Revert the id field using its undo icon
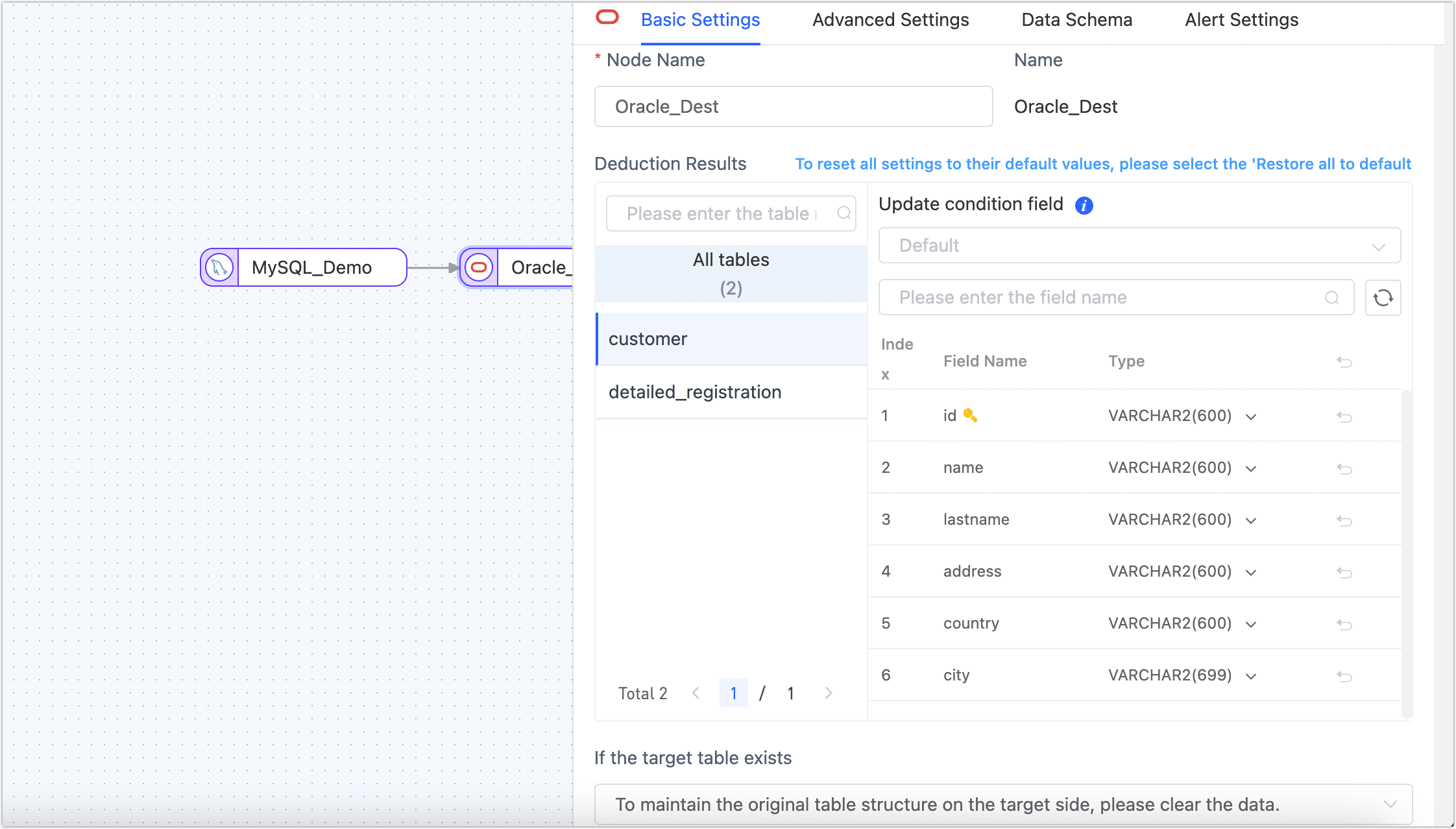Viewport: 1456px width, 829px height. tap(1344, 416)
